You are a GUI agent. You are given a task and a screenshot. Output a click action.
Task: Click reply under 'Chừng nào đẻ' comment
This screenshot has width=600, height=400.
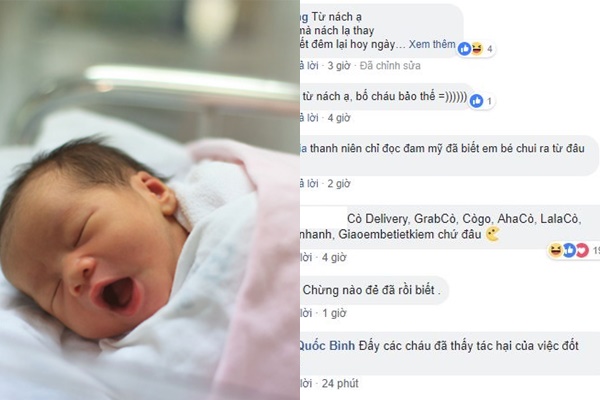click(306, 313)
